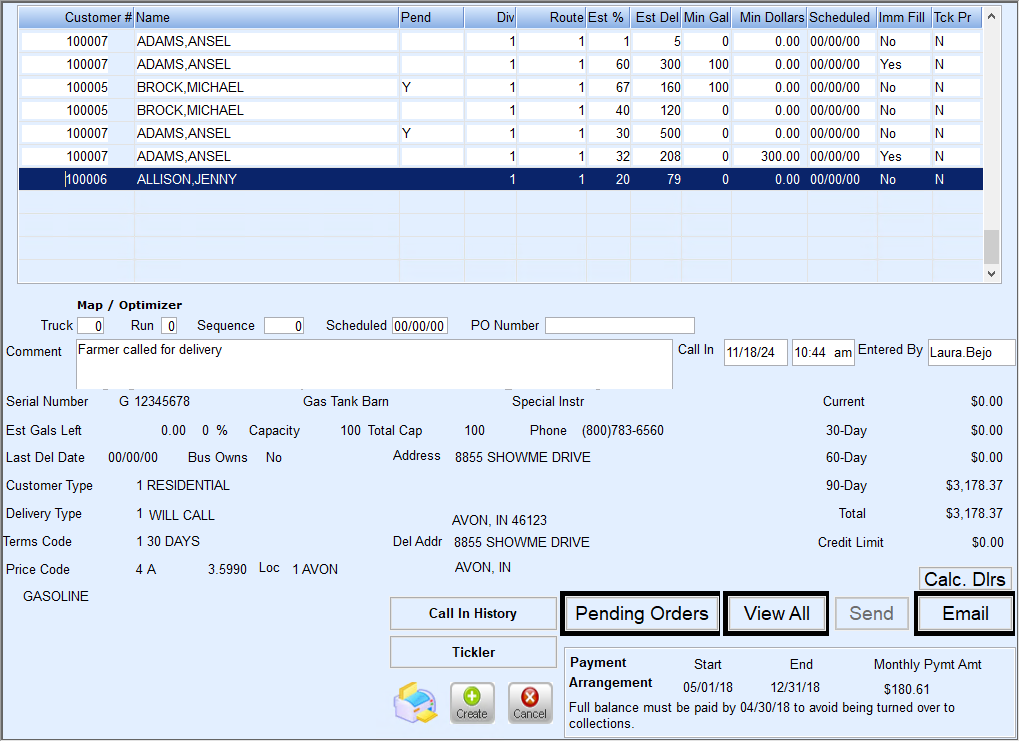1019x741 pixels.
Task: Click the Run input field
Action: 169,326
